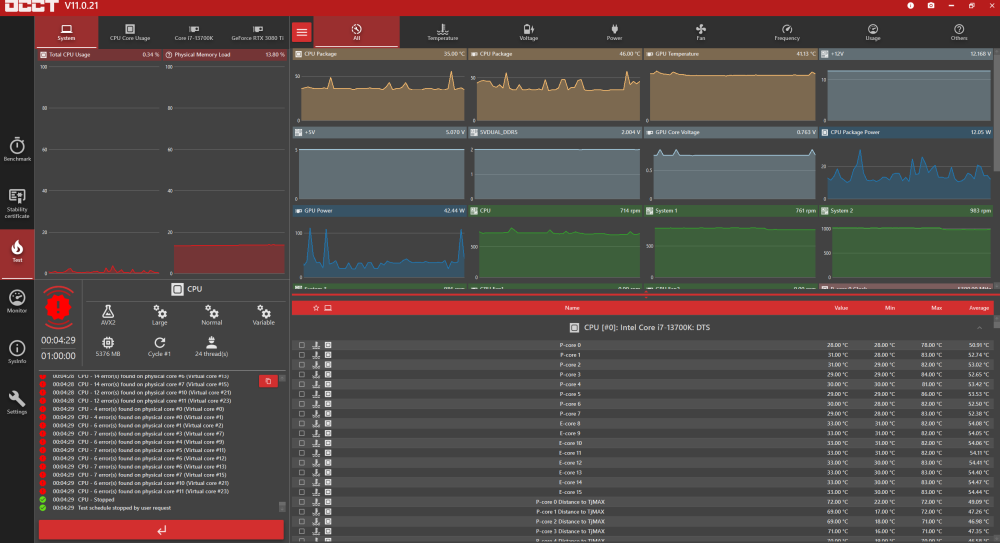Click the screenshot camera icon in title bar
1000x543 pixels.
930,6
